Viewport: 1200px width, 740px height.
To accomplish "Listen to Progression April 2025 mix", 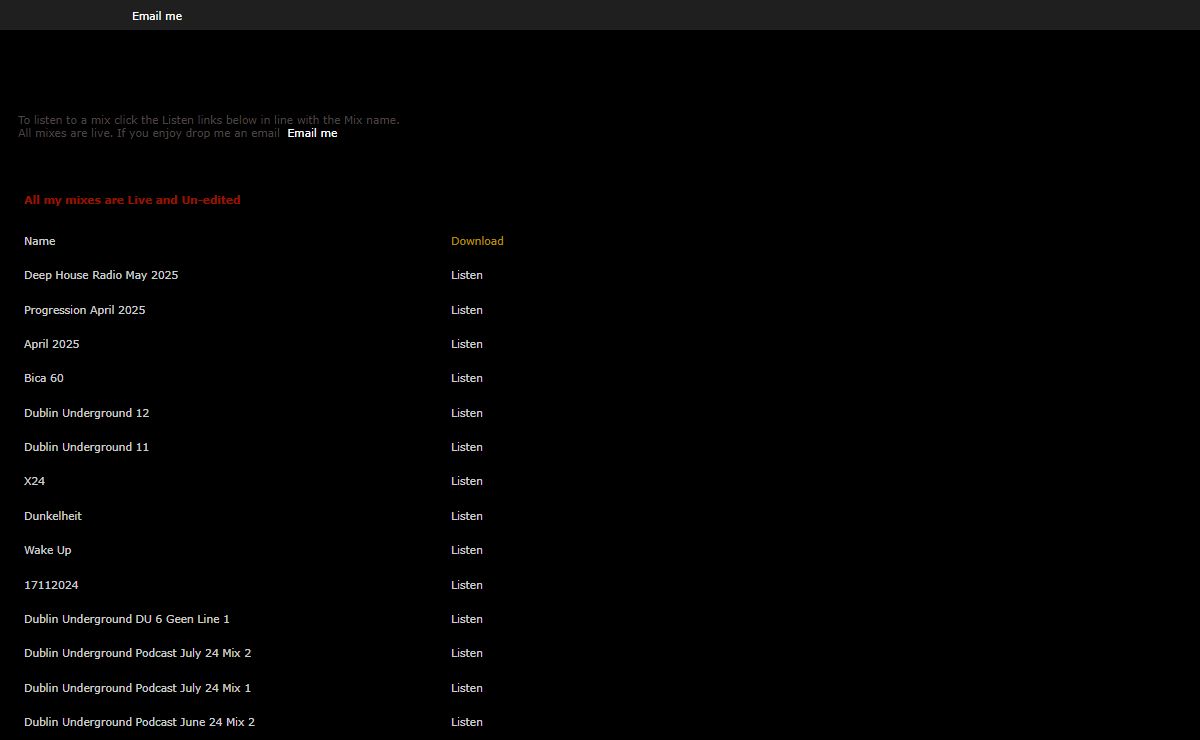I will [x=467, y=310].
